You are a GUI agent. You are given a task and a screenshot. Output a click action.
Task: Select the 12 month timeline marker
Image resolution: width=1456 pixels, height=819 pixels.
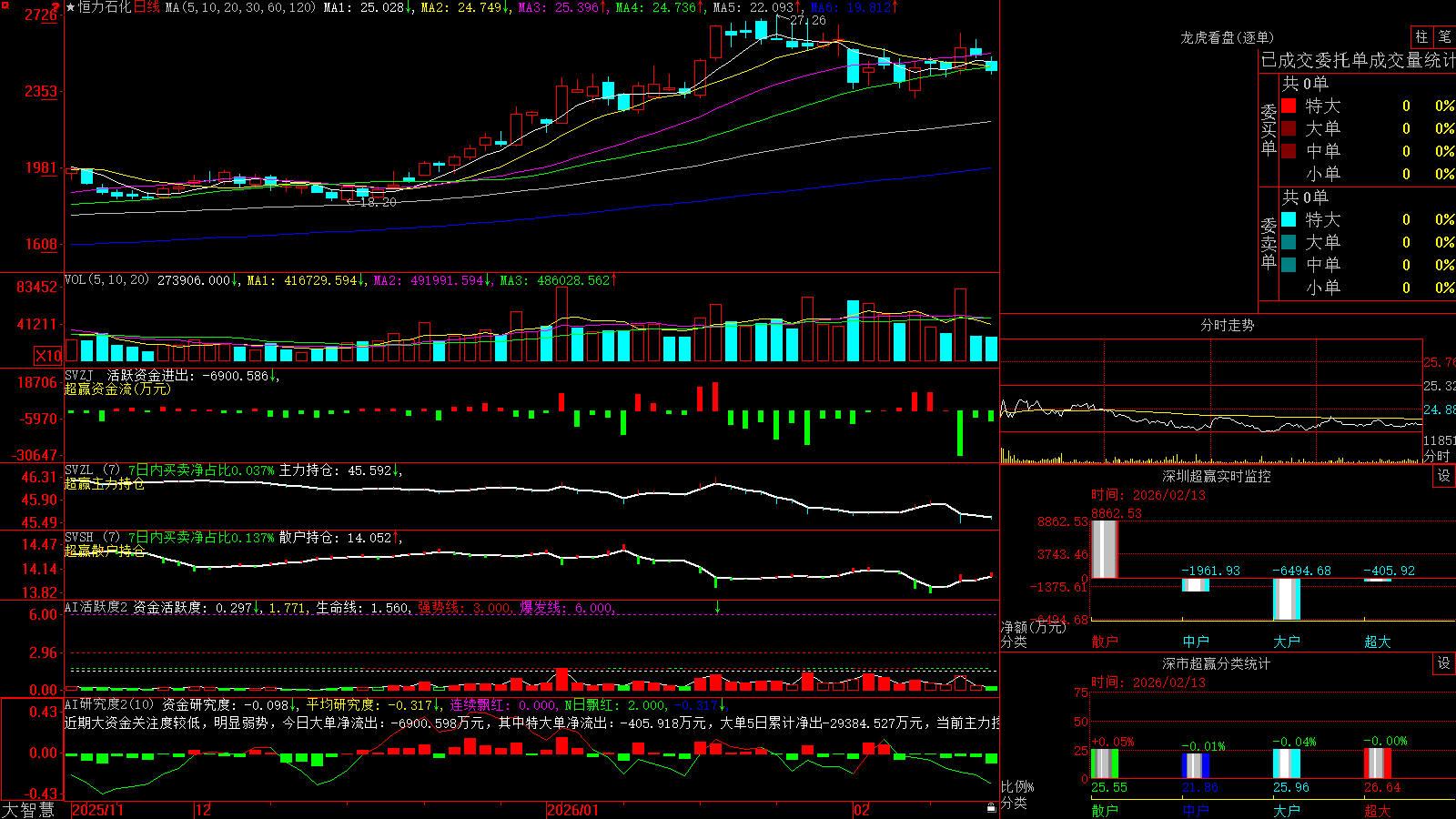[x=203, y=810]
